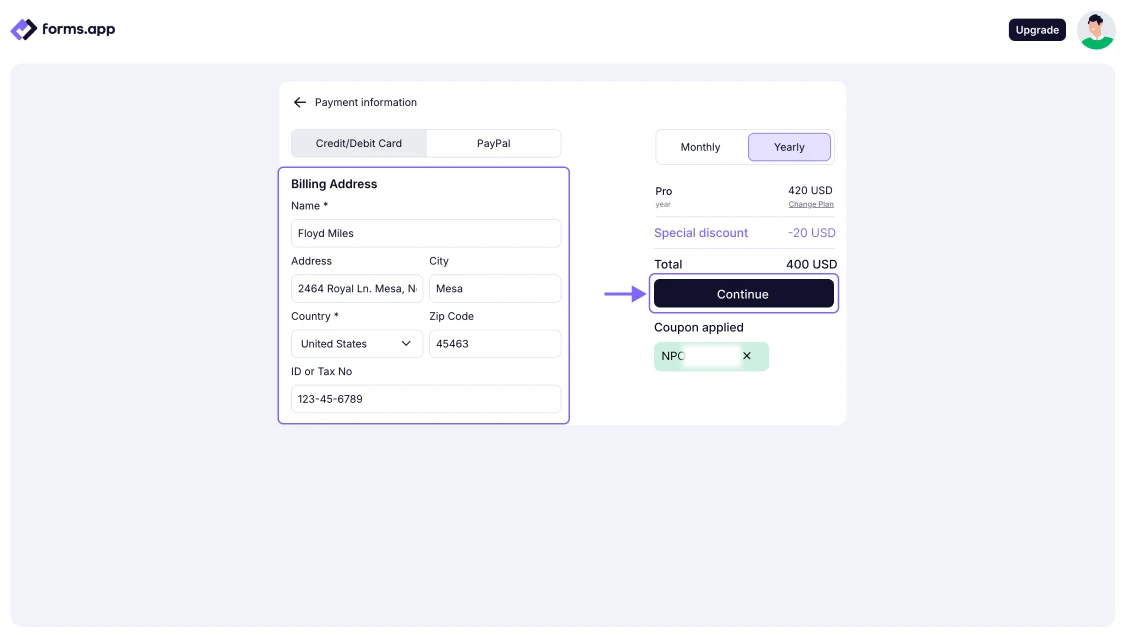Edit the City field containing Mesa
The image size is (1125, 635).
494,289
